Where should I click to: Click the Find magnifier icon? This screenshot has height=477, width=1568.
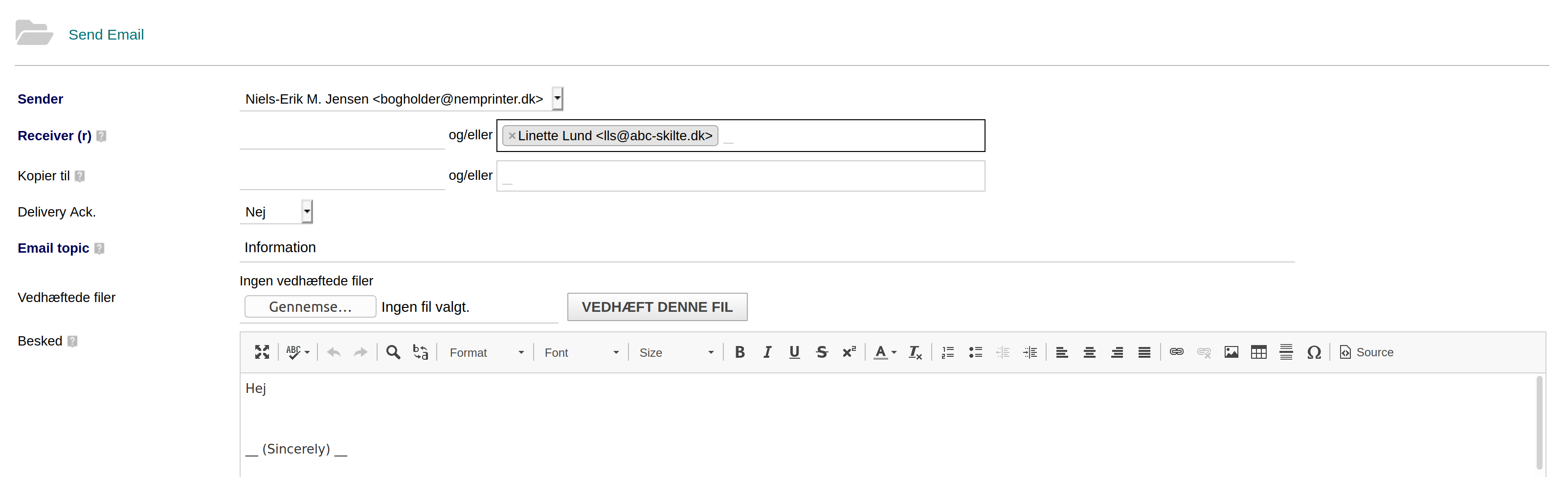(x=393, y=352)
